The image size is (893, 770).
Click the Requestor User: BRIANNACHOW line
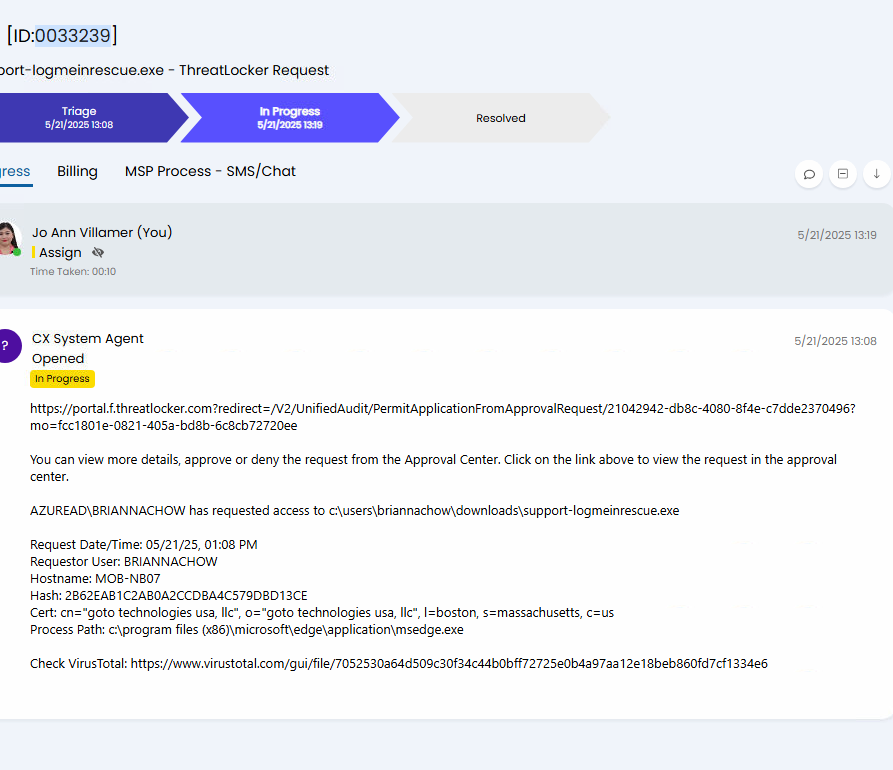[124, 562]
